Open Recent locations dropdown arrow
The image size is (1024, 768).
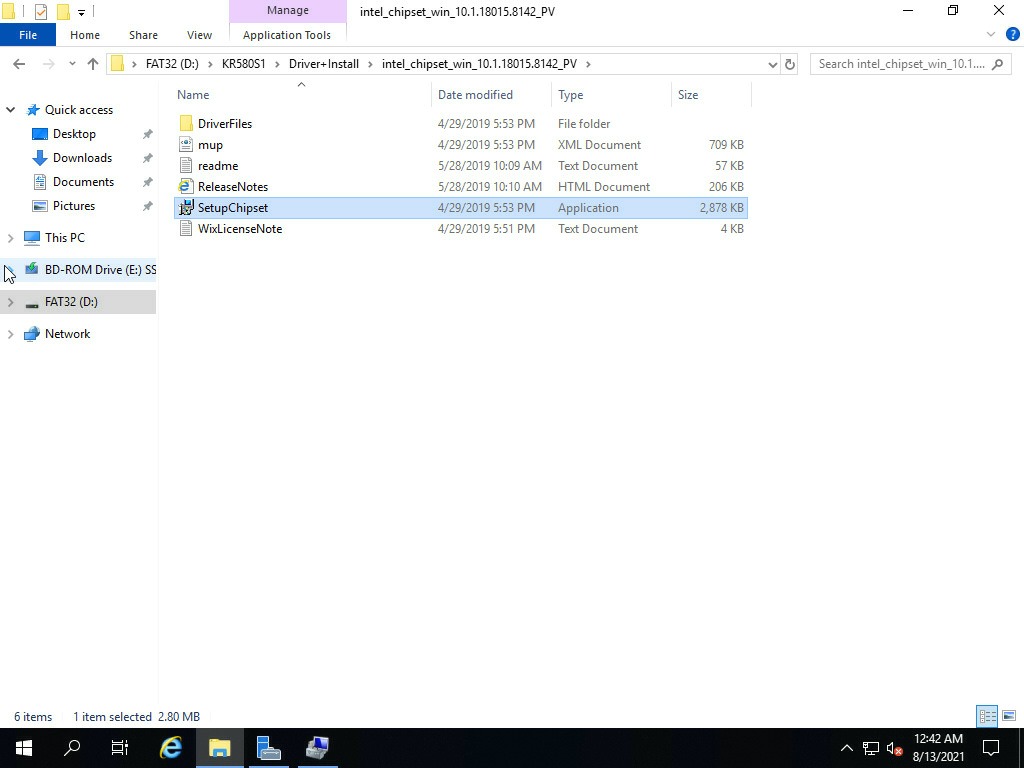[72, 64]
